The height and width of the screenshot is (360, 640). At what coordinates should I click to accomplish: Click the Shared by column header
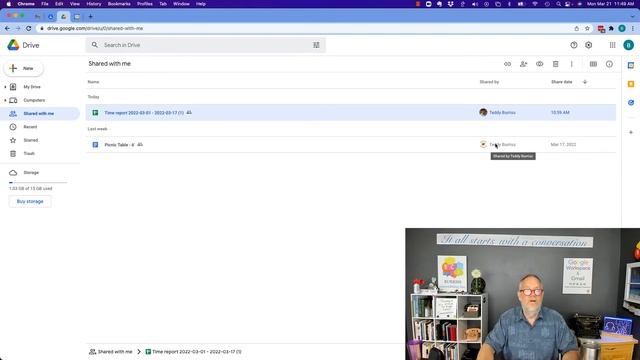489,82
